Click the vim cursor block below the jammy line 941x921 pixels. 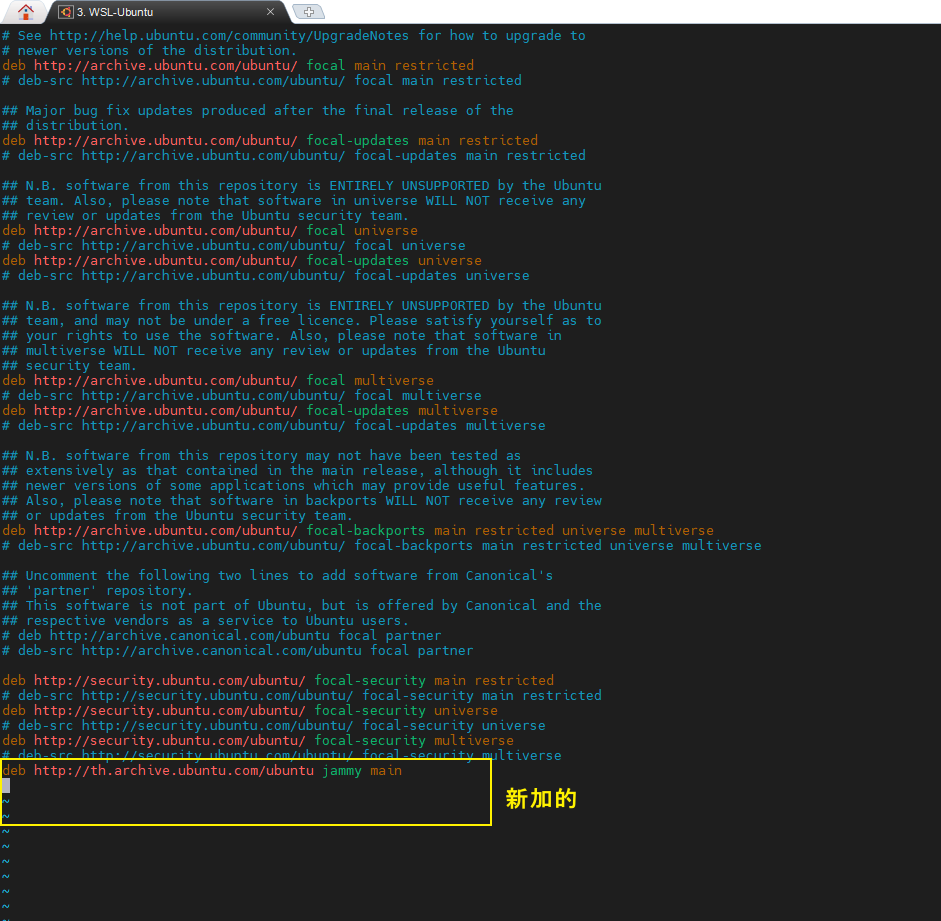pyautogui.click(x=6, y=785)
